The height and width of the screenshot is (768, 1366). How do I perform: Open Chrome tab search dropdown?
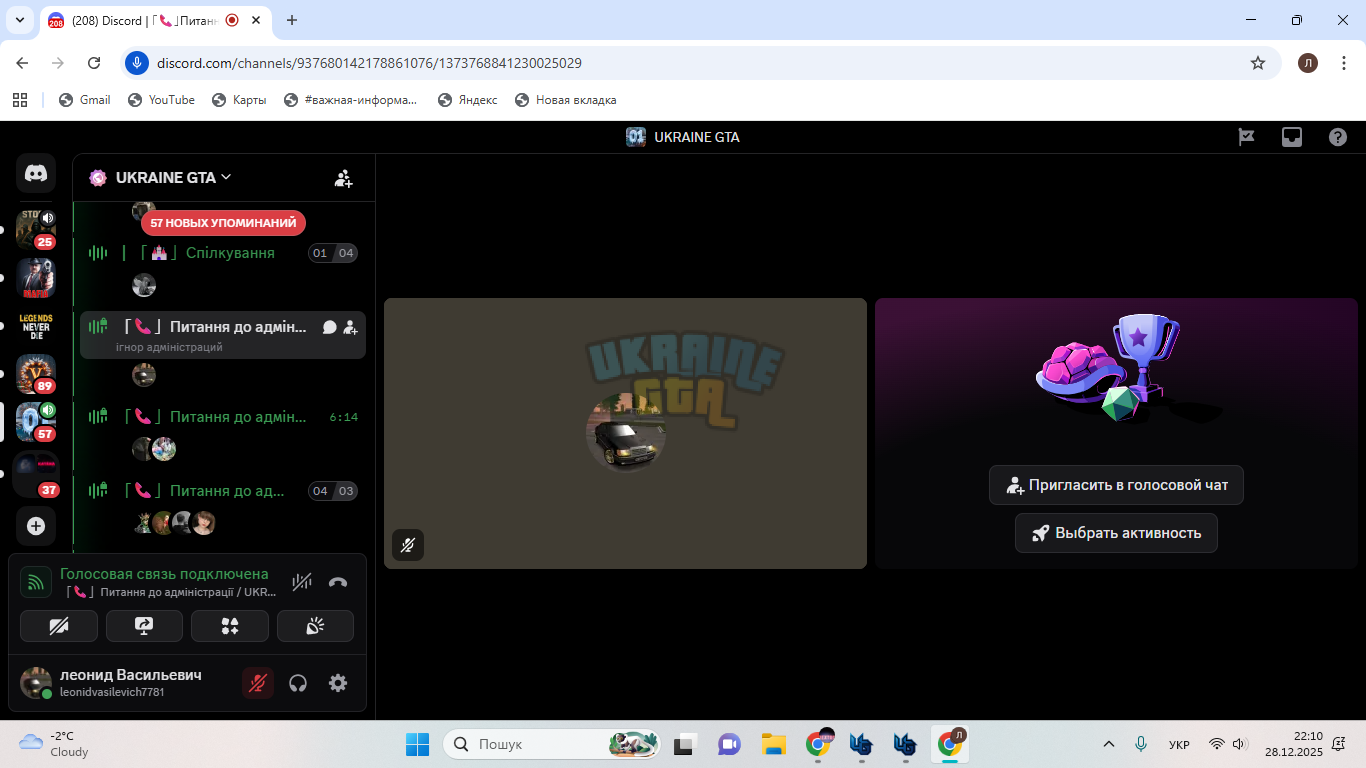click(x=19, y=20)
